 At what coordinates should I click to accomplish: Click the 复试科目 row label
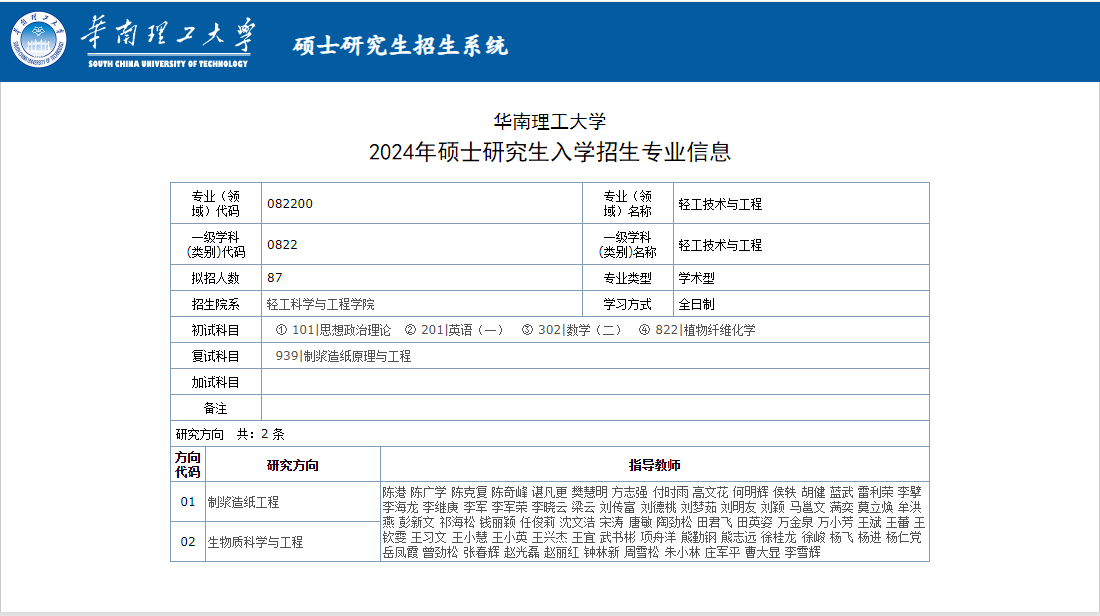click(x=215, y=356)
